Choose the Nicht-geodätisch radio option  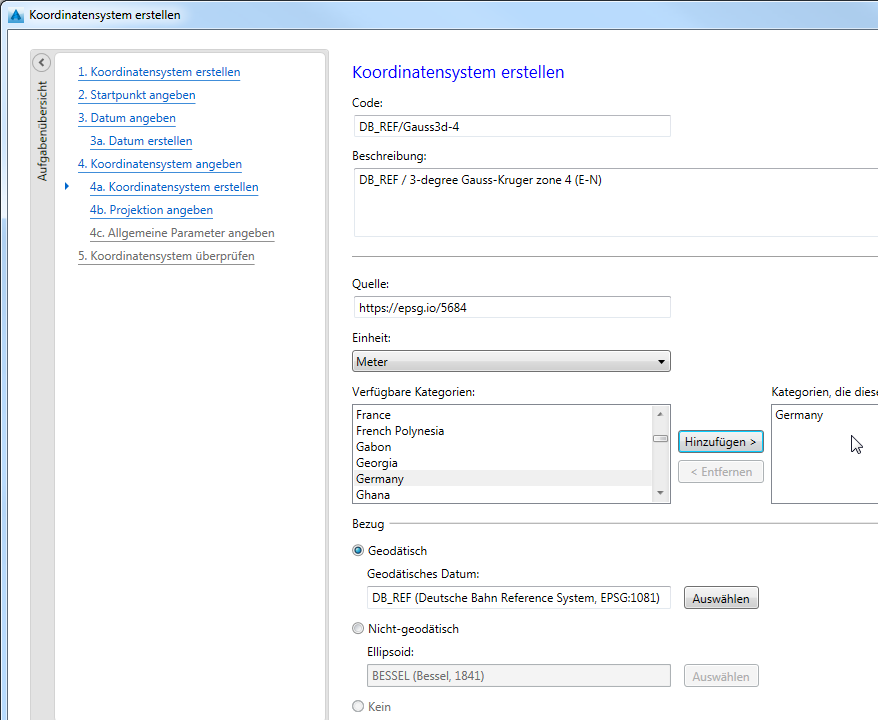click(359, 629)
